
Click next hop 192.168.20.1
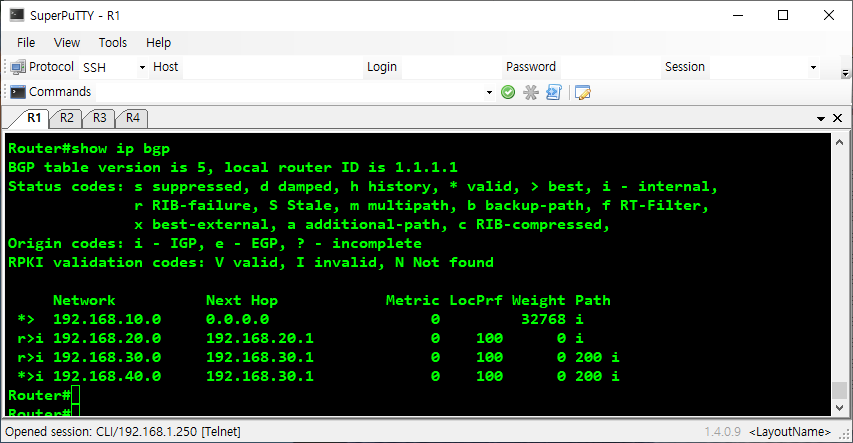coord(259,338)
